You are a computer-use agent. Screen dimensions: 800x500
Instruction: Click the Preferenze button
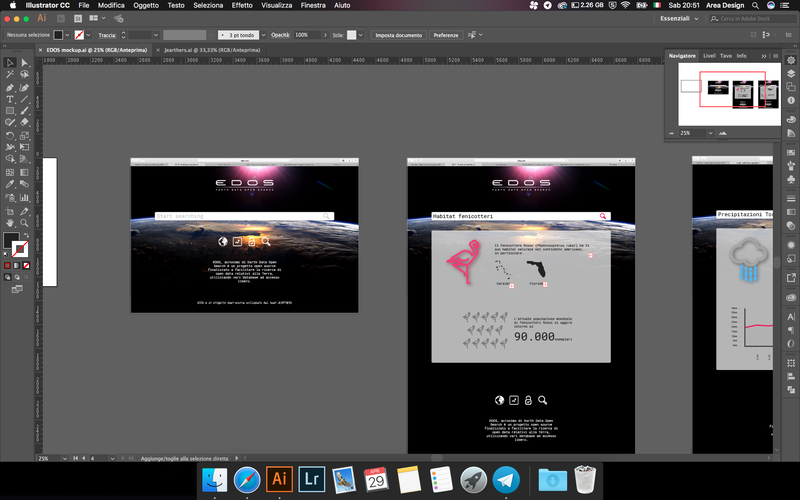pos(446,35)
